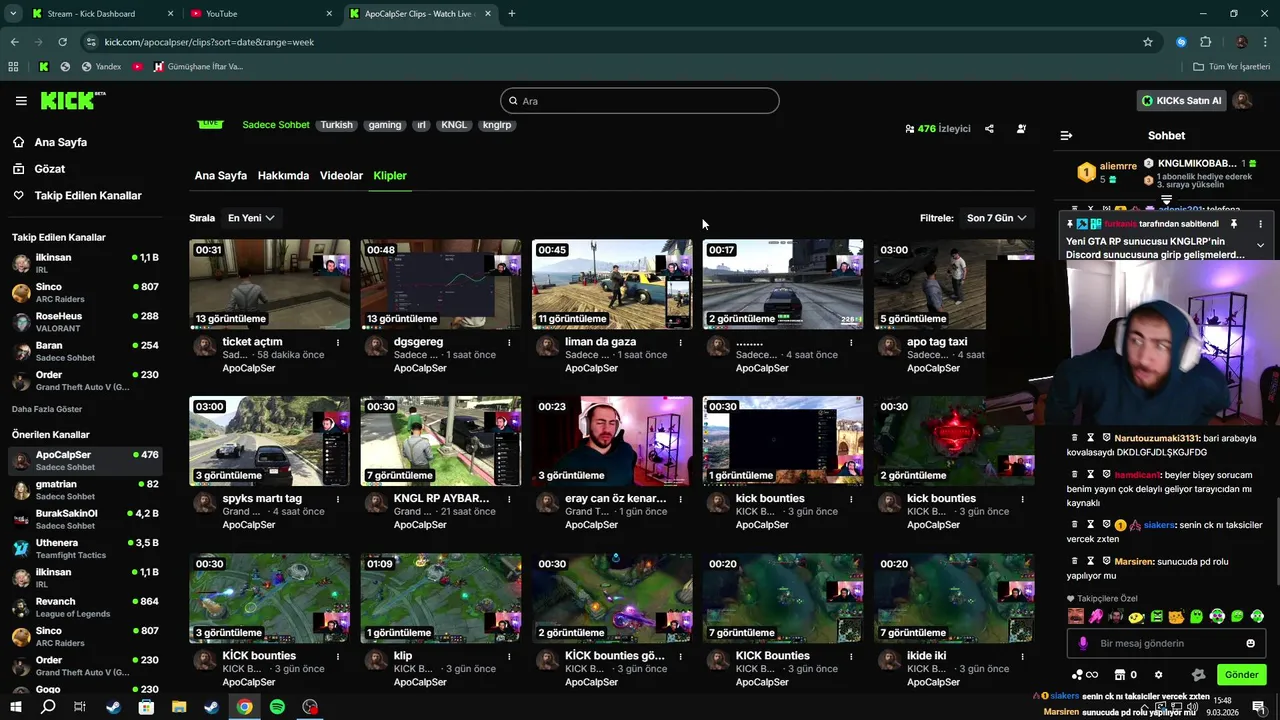Image resolution: width=1280 pixels, height=720 pixels.
Task: Open the chat shop icon
Action: click(x=1120, y=675)
